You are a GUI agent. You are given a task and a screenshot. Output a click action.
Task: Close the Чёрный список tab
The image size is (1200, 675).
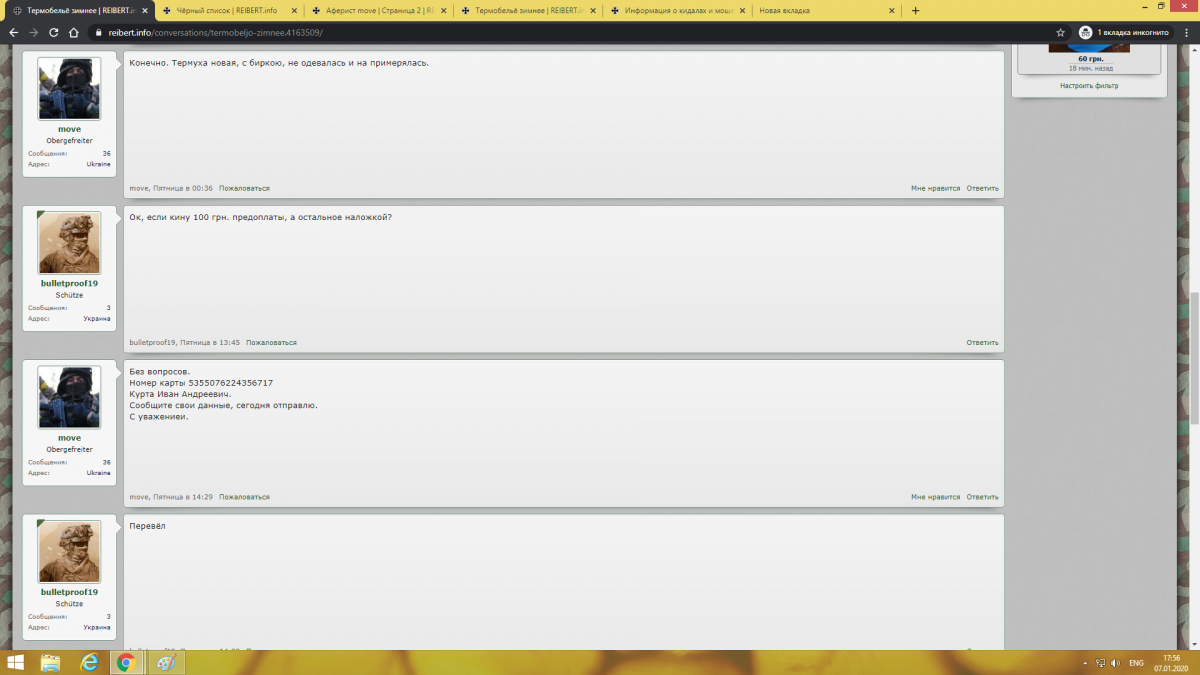point(293,10)
